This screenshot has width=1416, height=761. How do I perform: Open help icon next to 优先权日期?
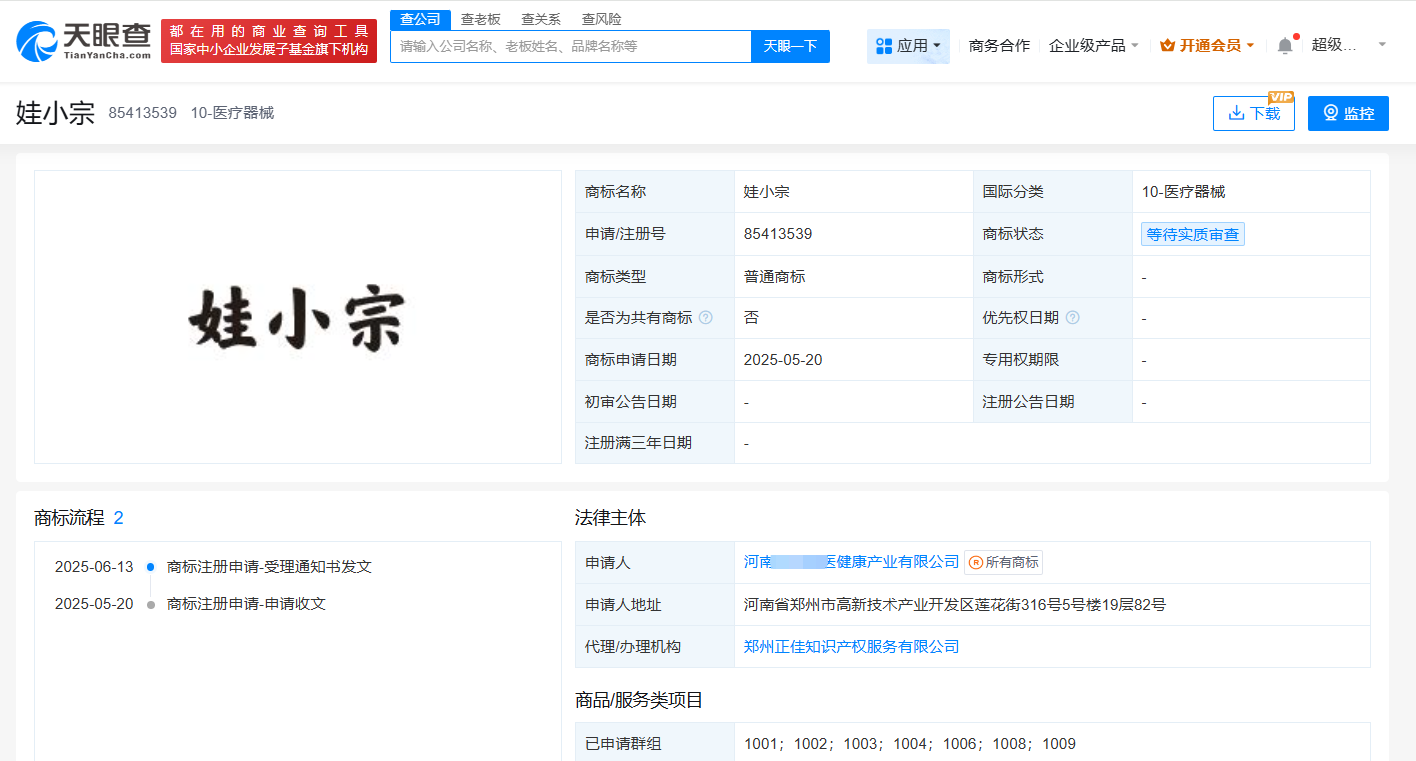pyautogui.click(x=1073, y=317)
